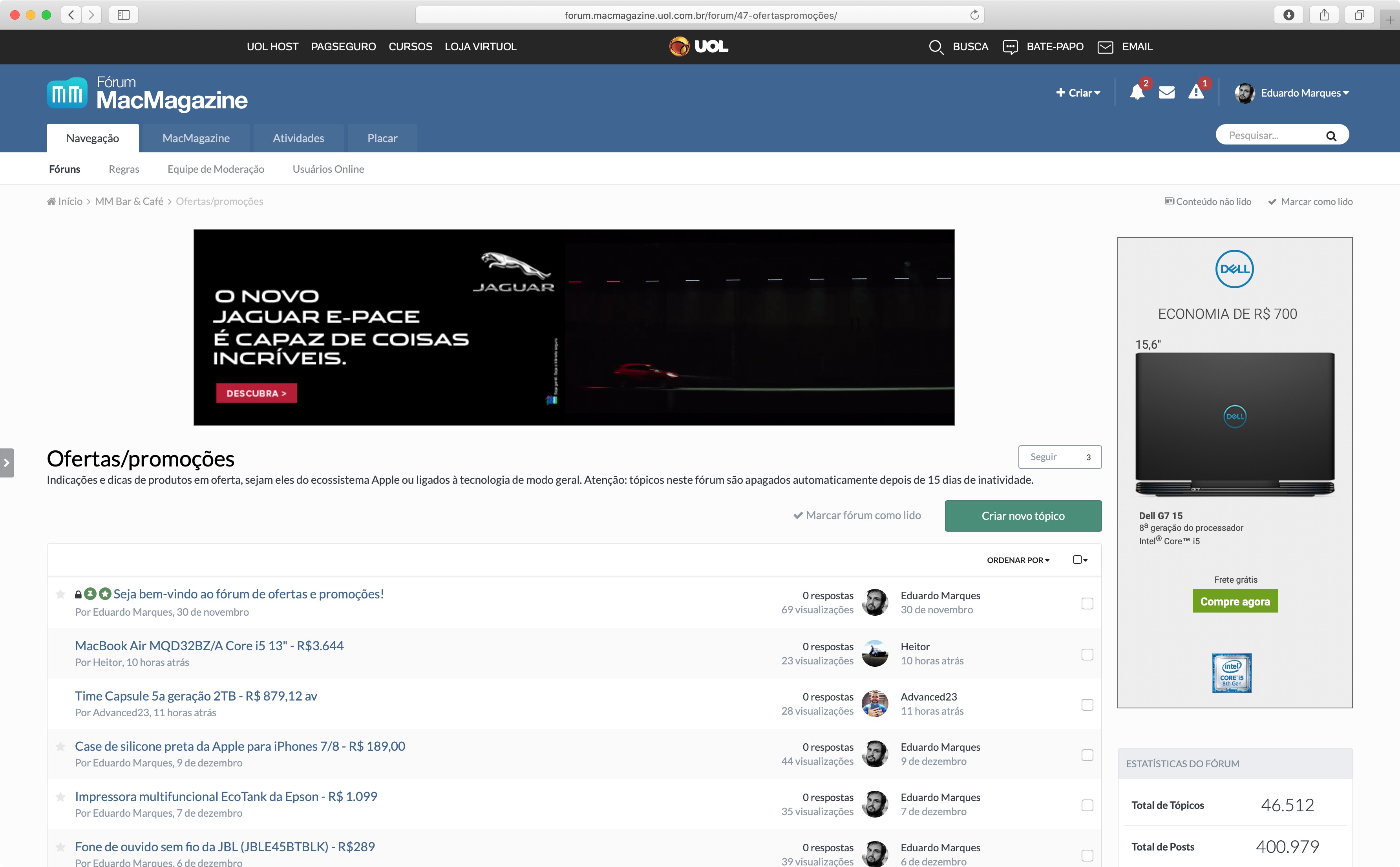Open the EMAIL envelope icon in UOL bar
This screenshot has height=867, width=1400.
(1105, 47)
